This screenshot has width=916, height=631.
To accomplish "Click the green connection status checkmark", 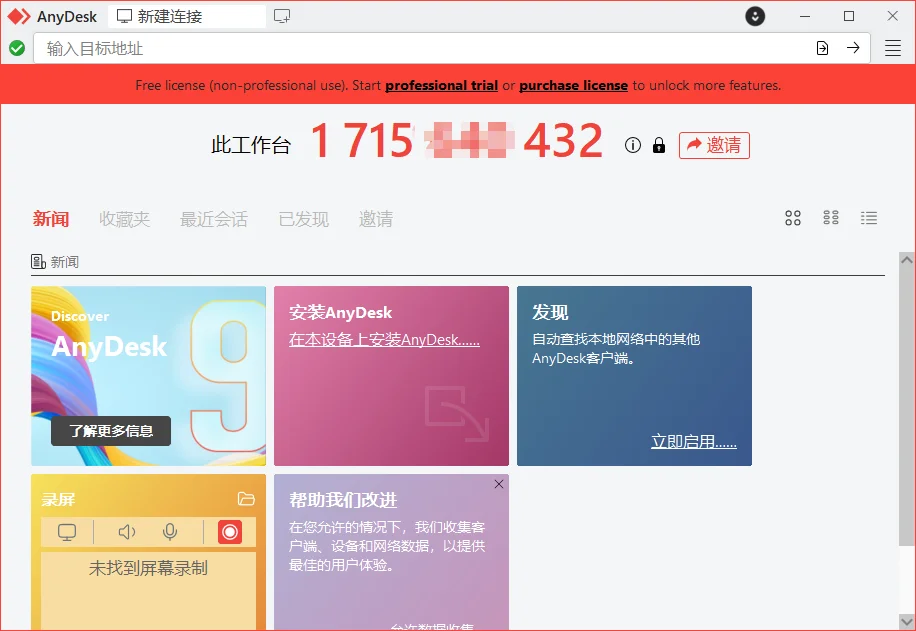I will pos(17,48).
